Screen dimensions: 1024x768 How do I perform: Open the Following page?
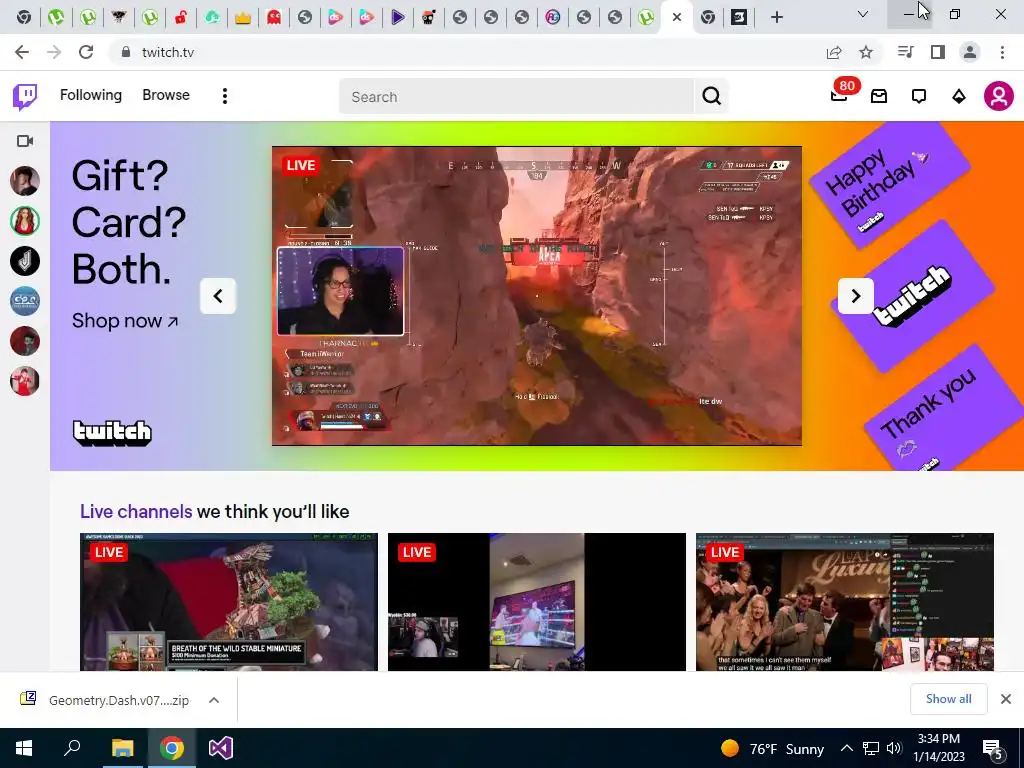[91, 95]
